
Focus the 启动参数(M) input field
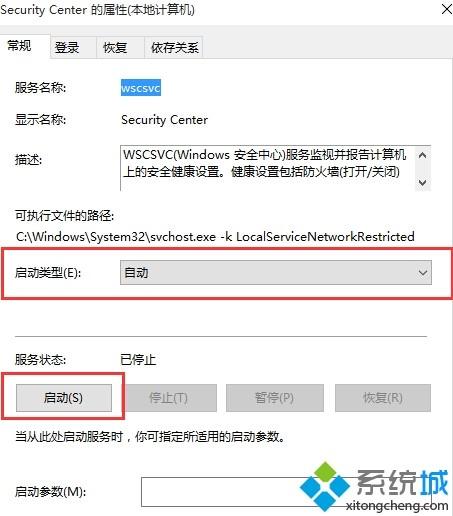click(287, 492)
